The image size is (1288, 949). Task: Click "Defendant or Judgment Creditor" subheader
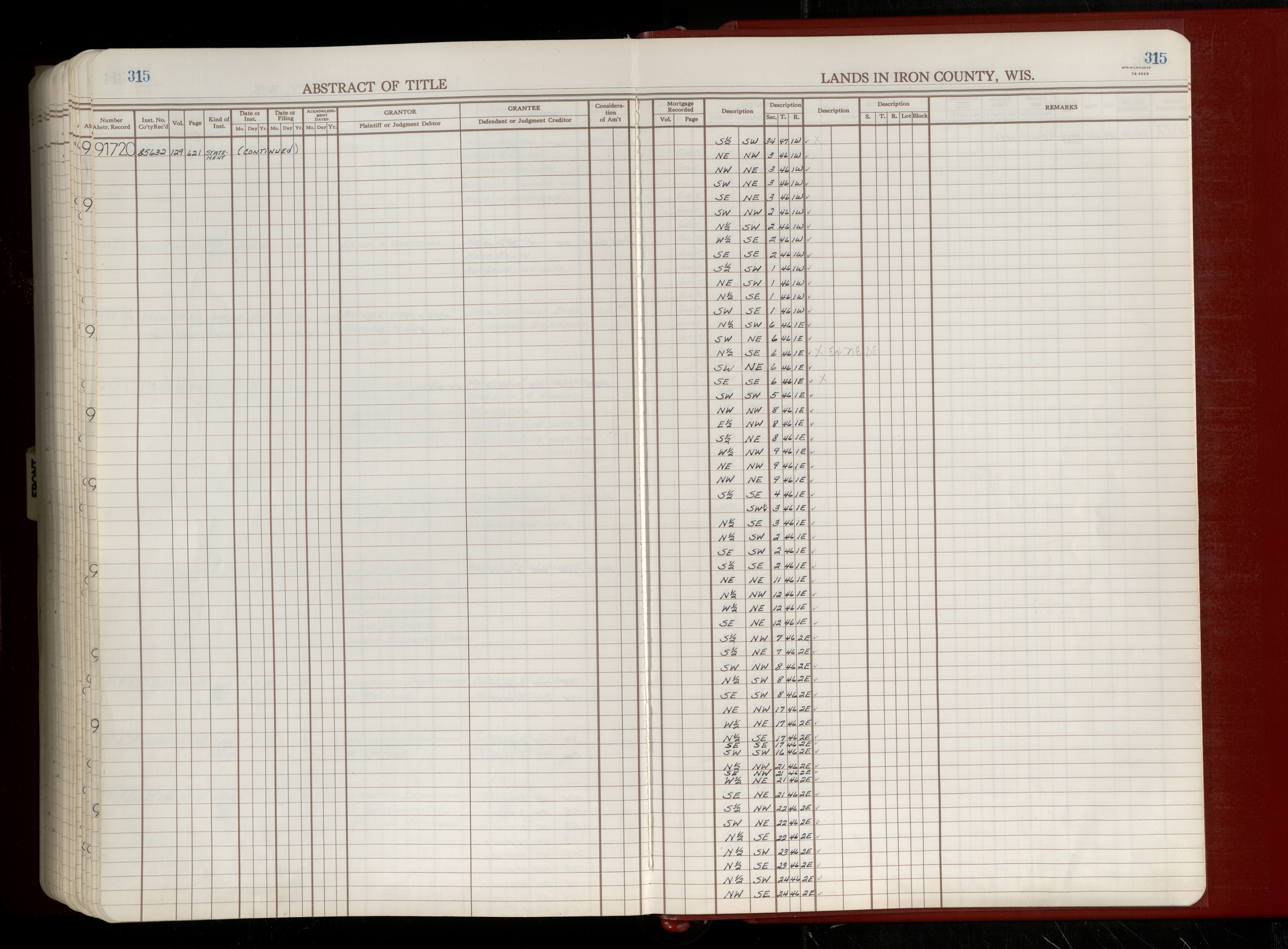[x=525, y=121]
